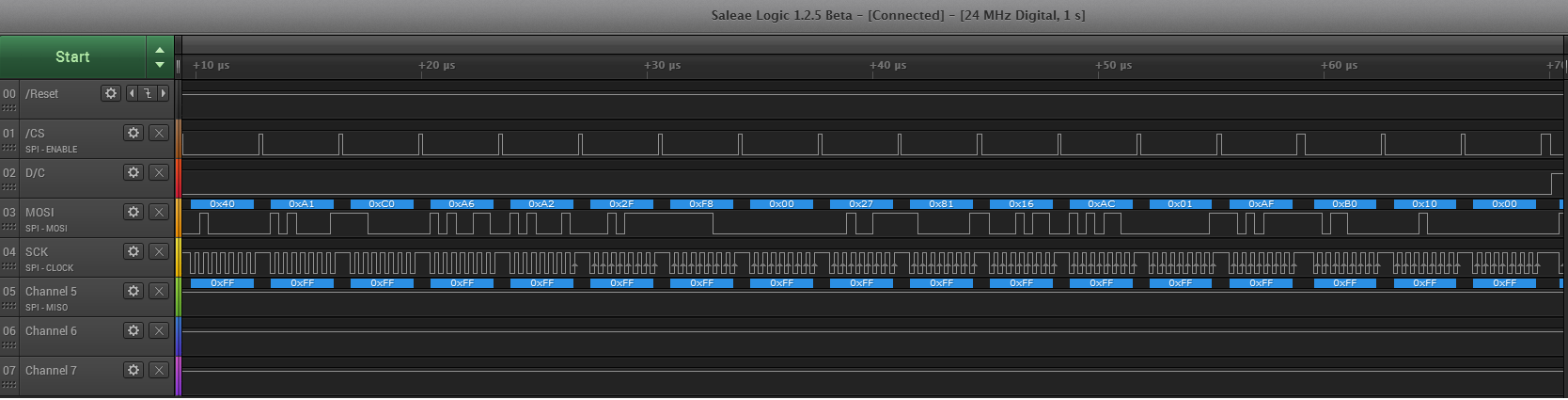Click the SPI - MISO sublabel
The width and height of the screenshot is (1568, 400).
click(x=47, y=307)
